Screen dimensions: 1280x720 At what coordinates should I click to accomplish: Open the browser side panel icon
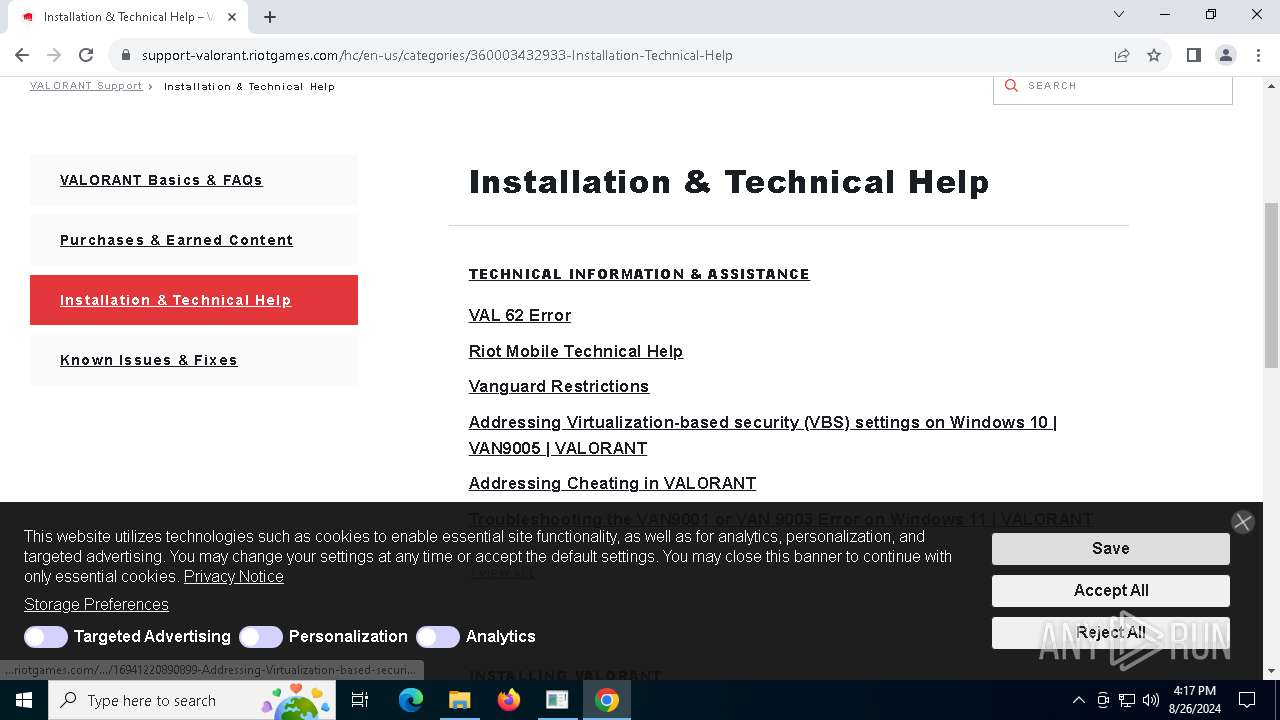pos(1193,55)
